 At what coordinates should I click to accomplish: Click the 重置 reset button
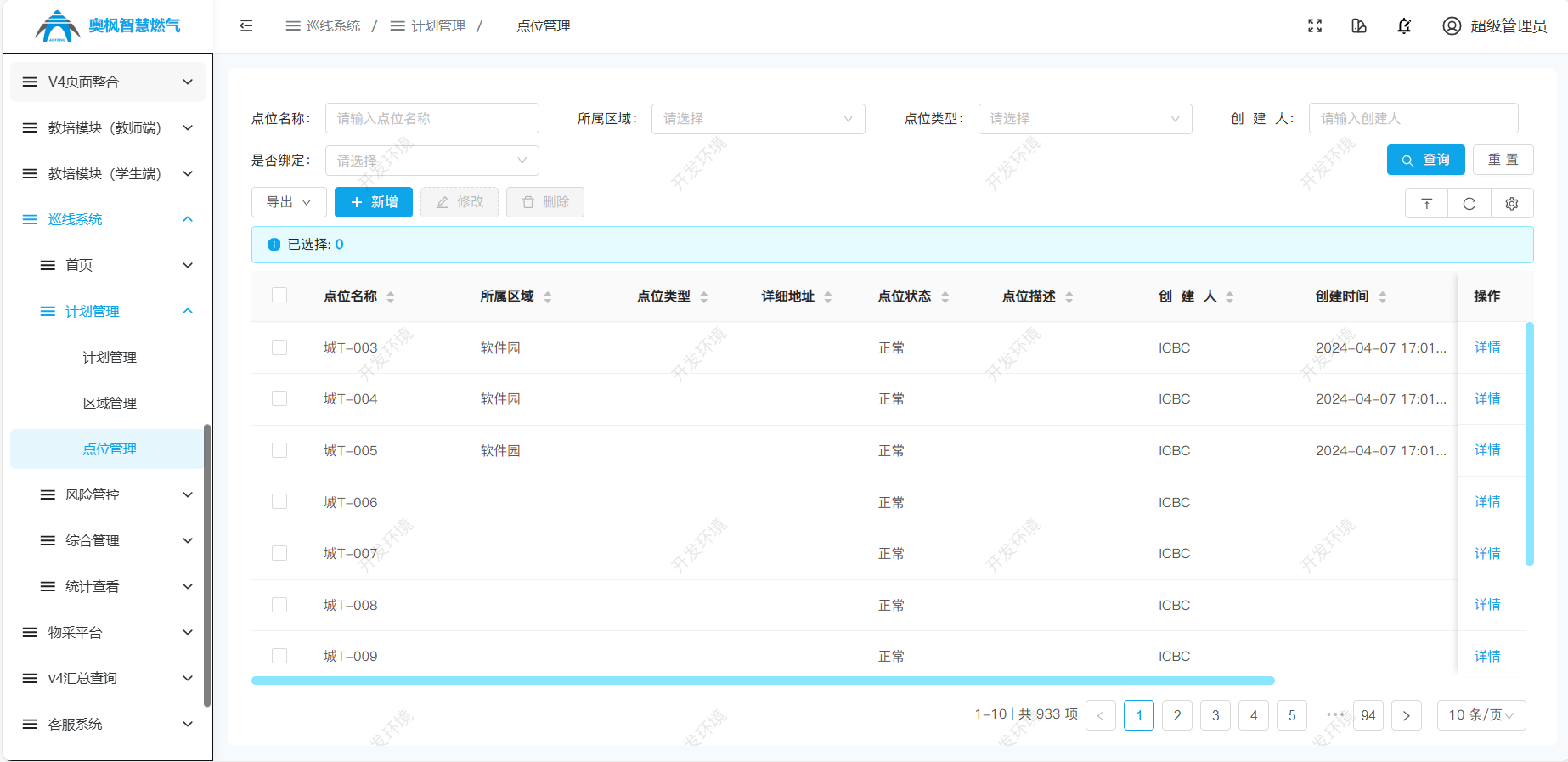coord(1503,160)
